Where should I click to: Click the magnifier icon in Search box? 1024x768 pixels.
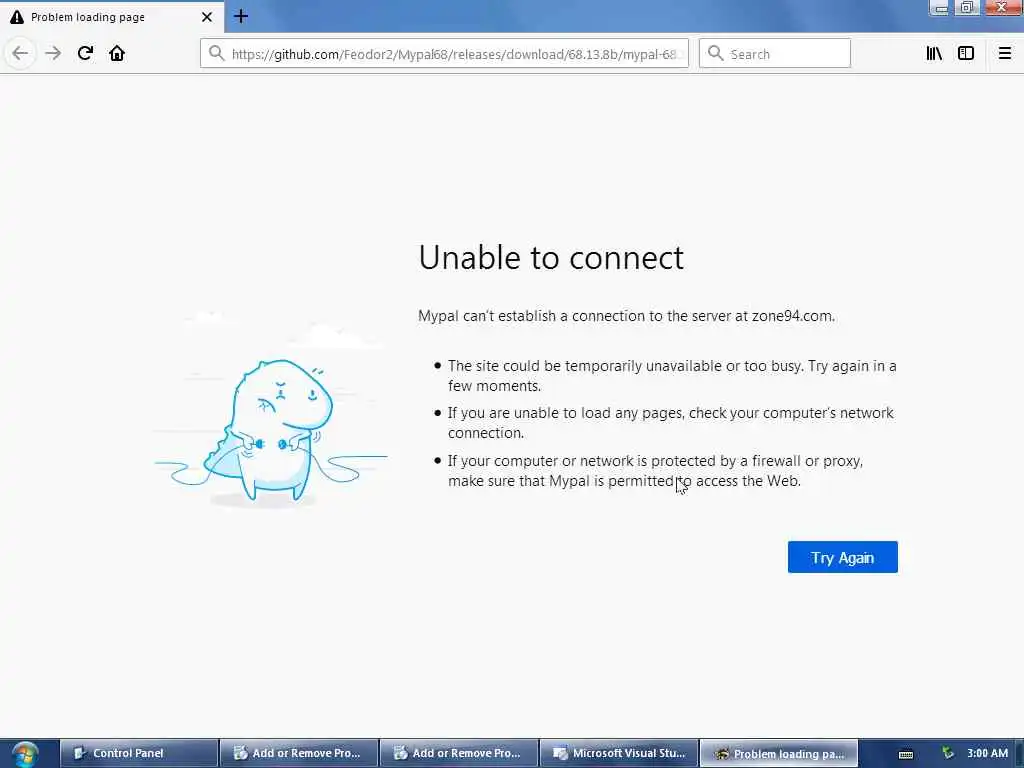(x=716, y=54)
